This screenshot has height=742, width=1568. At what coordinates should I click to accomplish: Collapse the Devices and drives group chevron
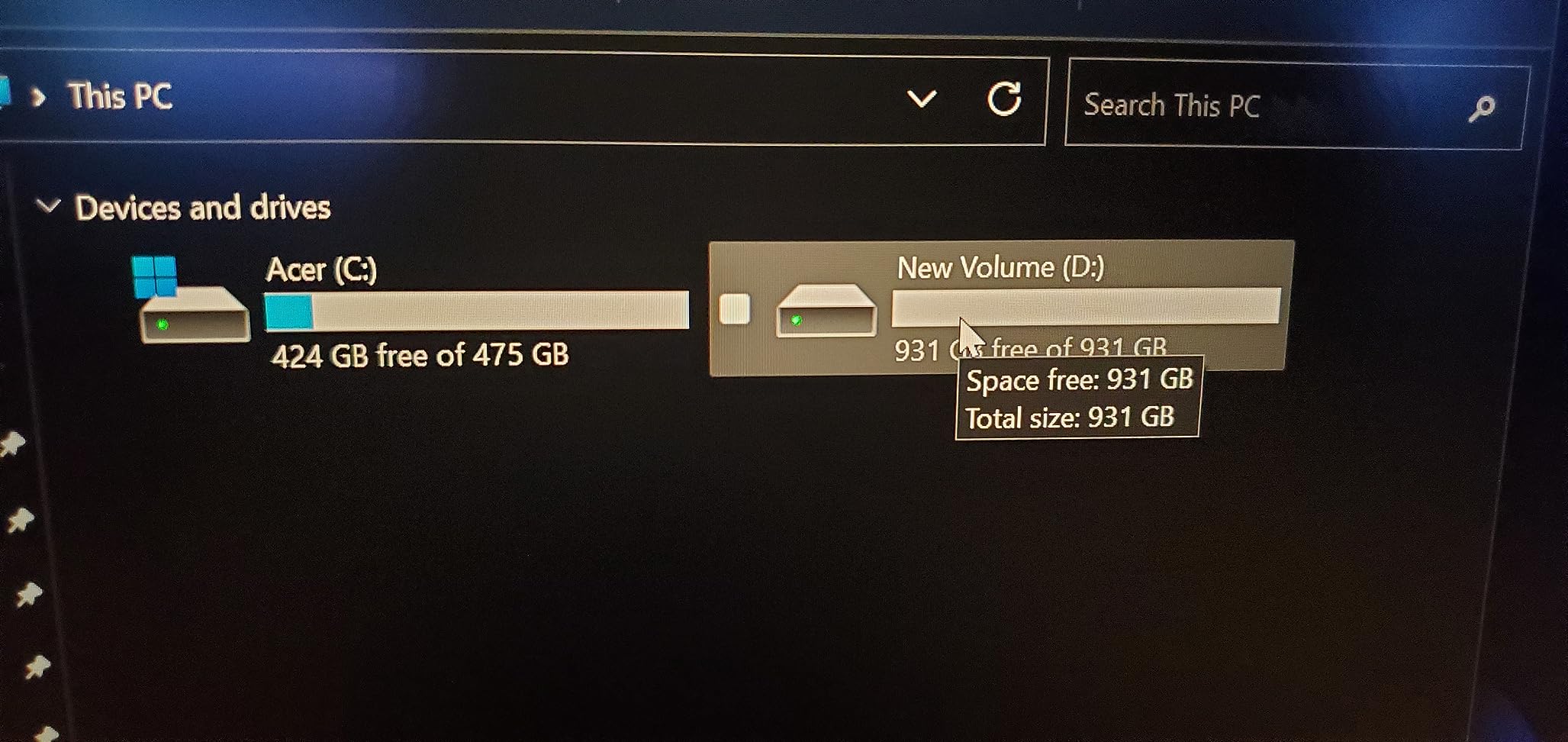(48, 205)
